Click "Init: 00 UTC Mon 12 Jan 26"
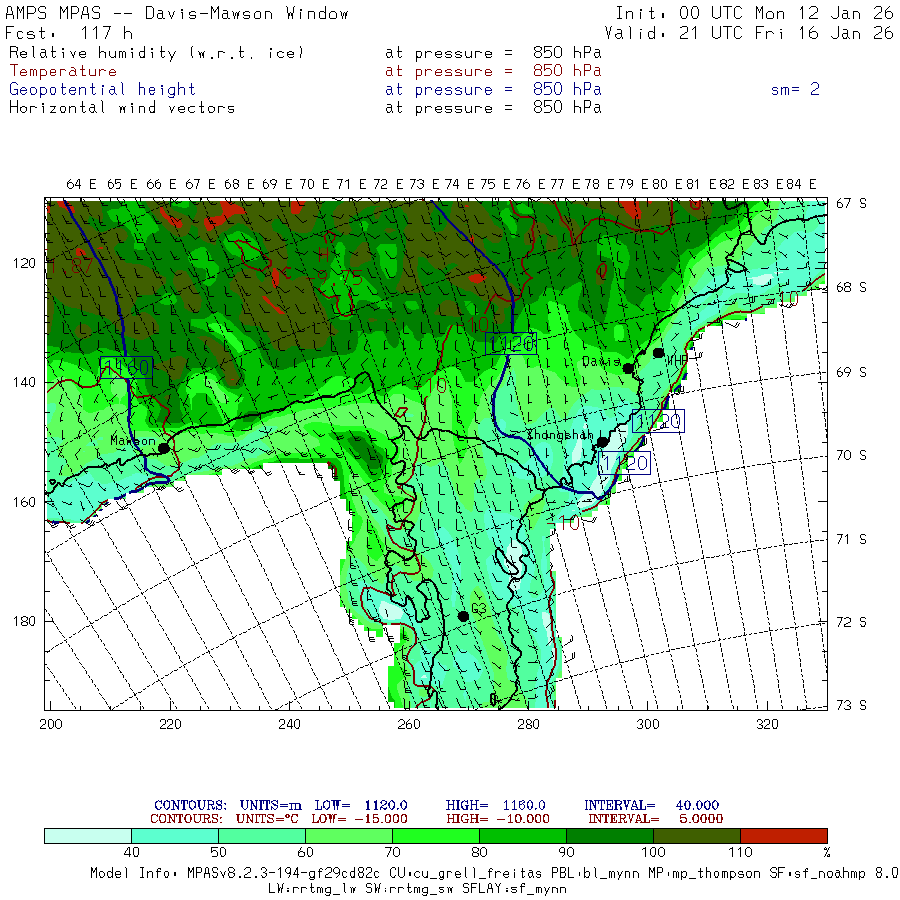The width and height of the screenshot is (900, 900). click(x=754, y=13)
